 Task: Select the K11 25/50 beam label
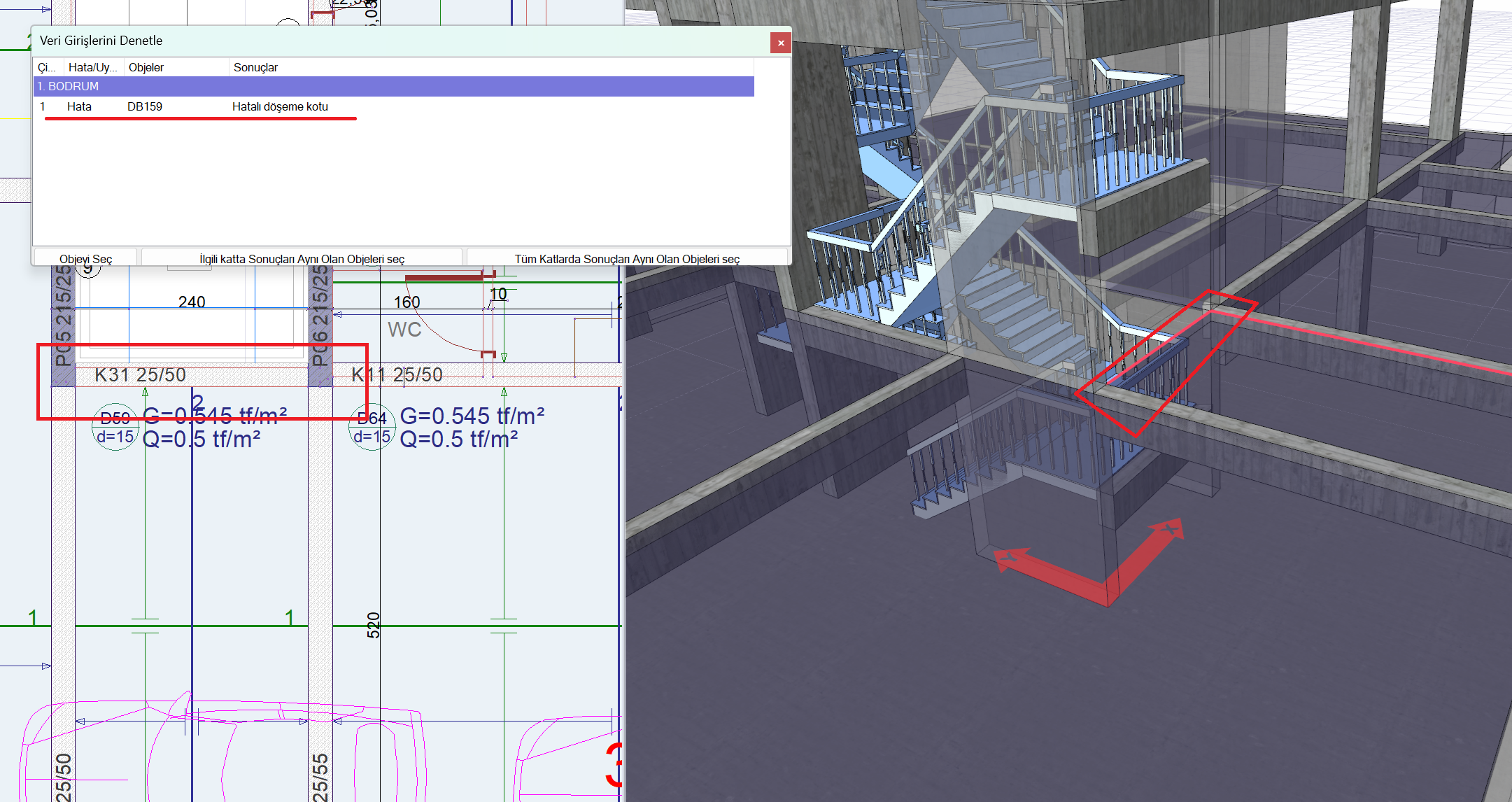(x=397, y=375)
